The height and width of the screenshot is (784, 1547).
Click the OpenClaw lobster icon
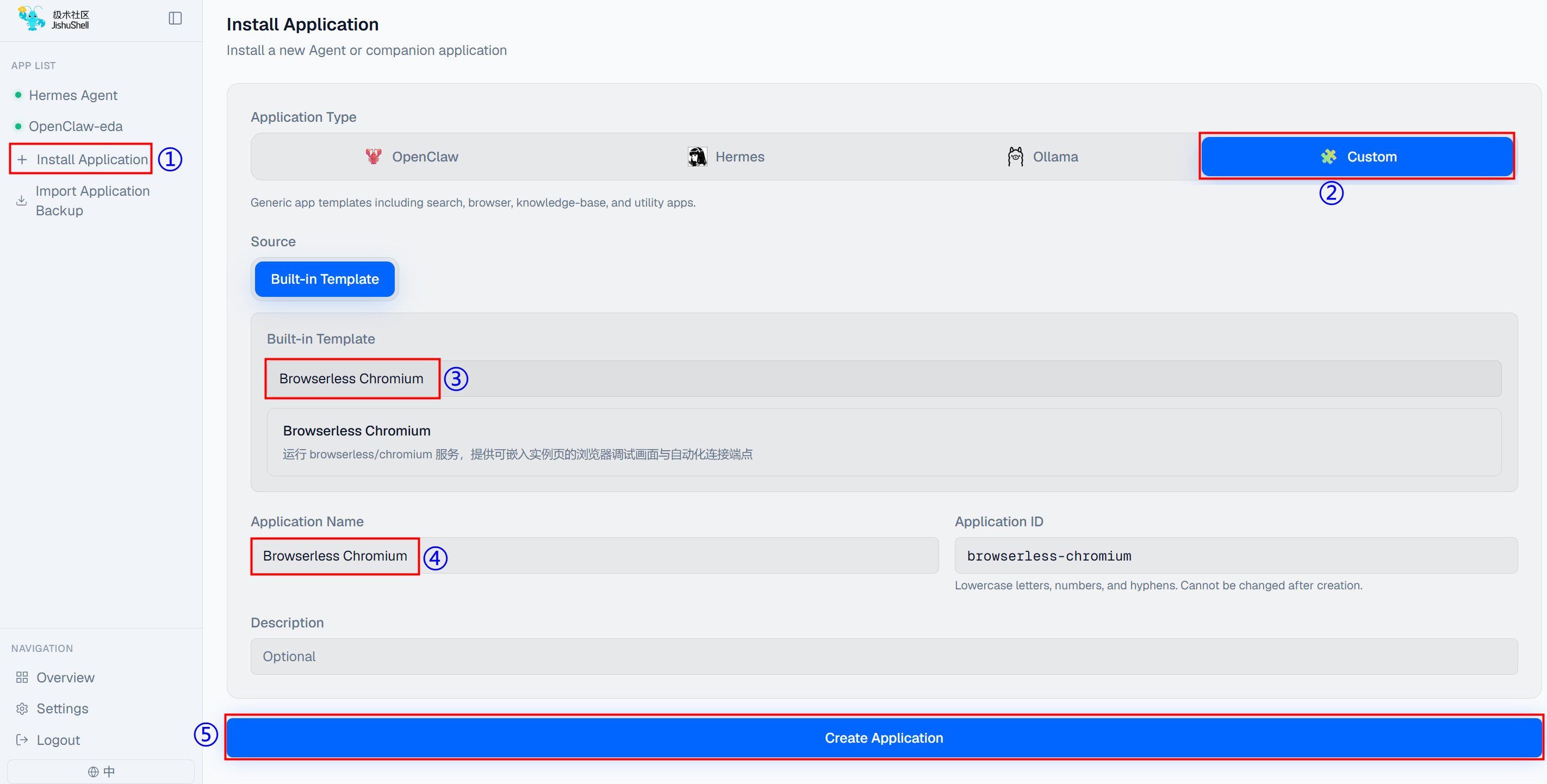tap(374, 157)
